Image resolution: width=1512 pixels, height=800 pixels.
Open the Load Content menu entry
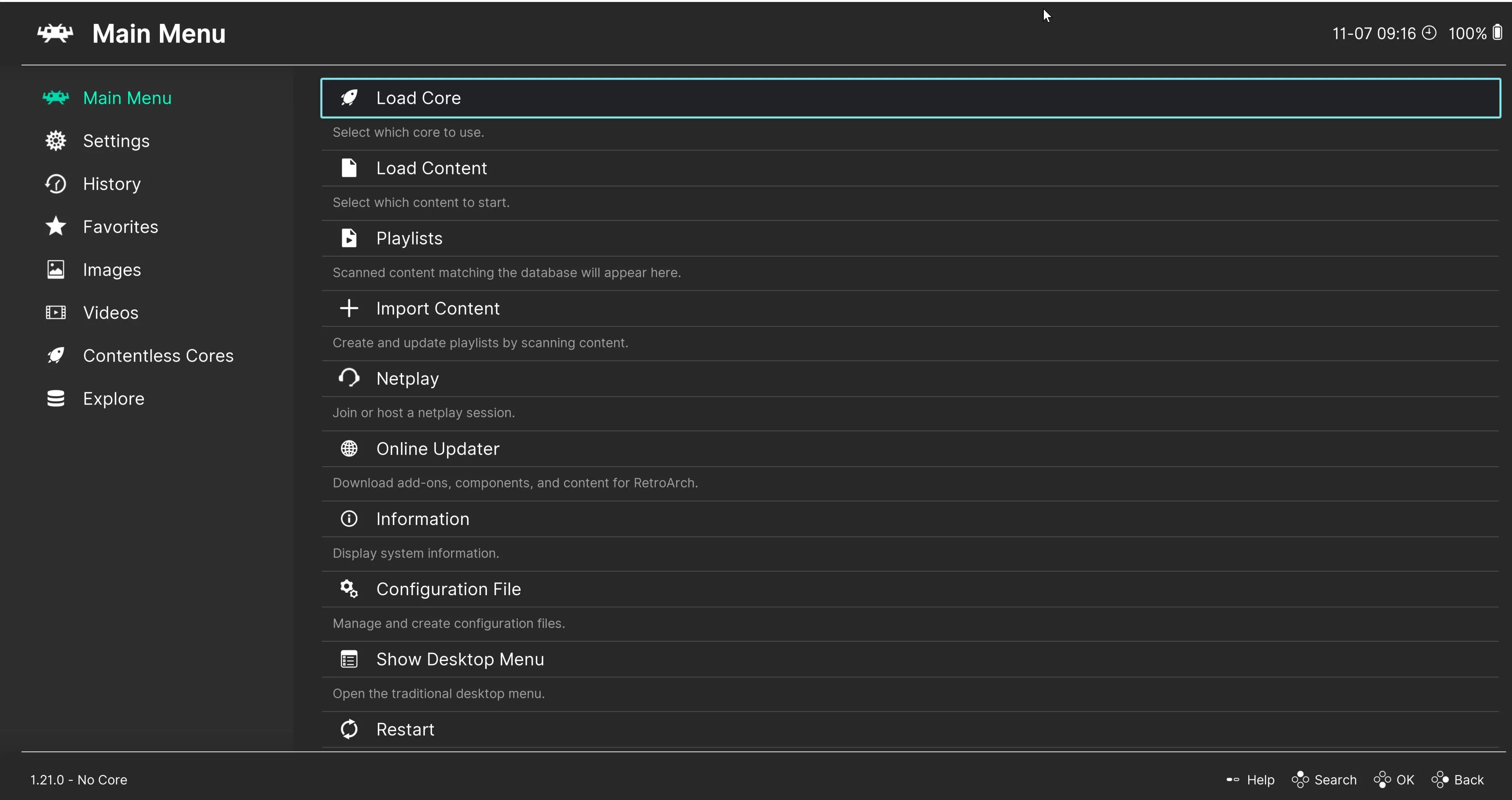point(432,168)
